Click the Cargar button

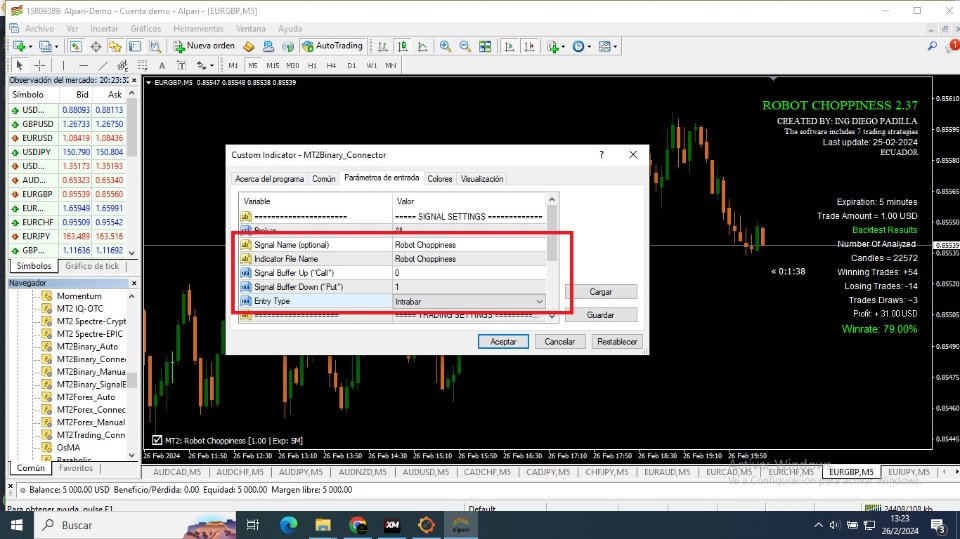601,292
